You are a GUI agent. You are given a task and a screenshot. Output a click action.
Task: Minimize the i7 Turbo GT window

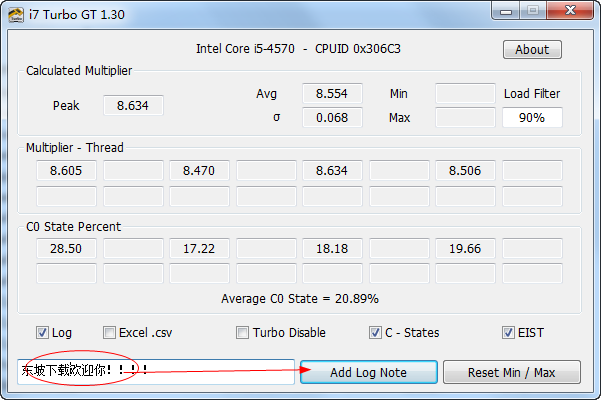click(506, 11)
